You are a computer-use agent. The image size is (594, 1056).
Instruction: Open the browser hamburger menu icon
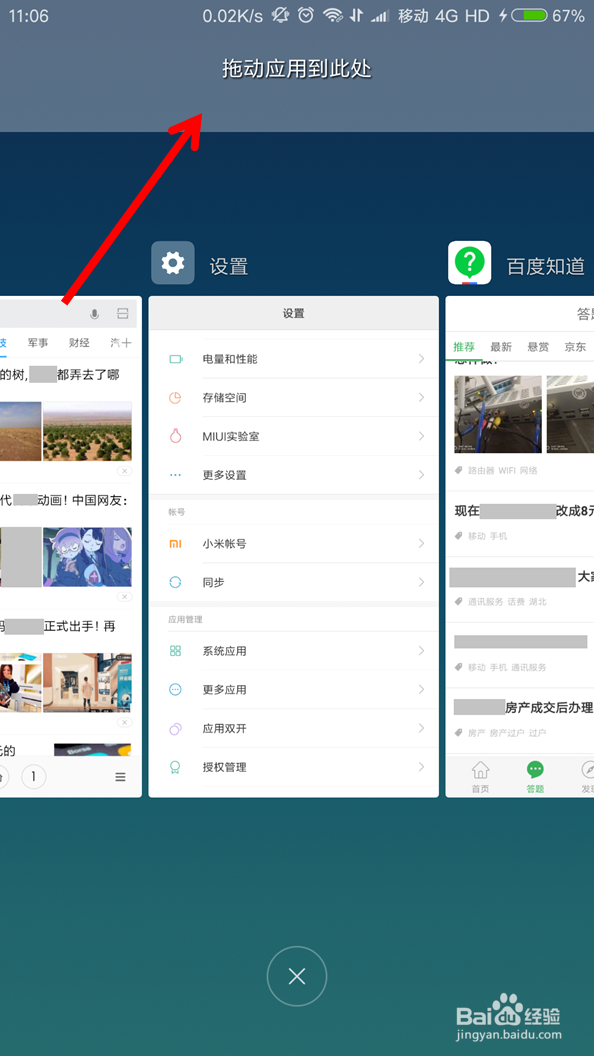[x=121, y=777]
